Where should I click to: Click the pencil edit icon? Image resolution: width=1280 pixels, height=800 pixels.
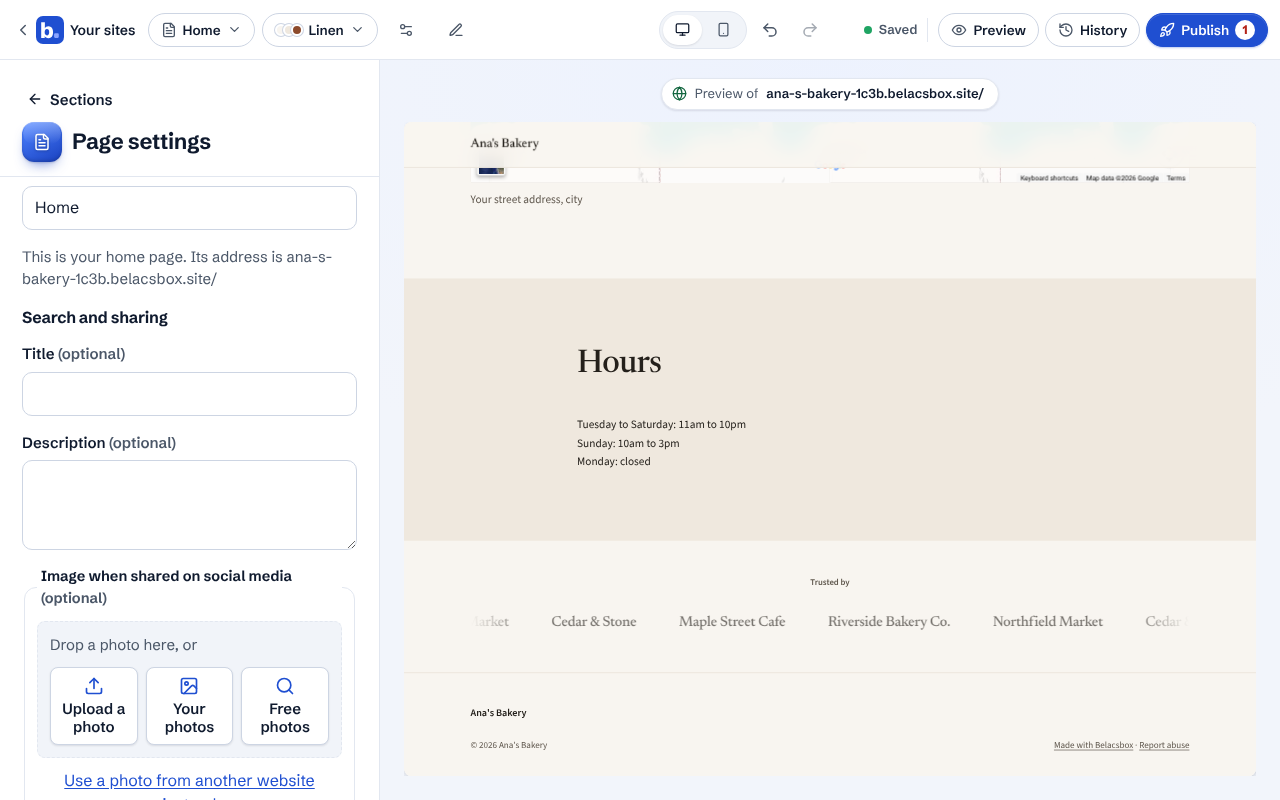[x=456, y=30]
